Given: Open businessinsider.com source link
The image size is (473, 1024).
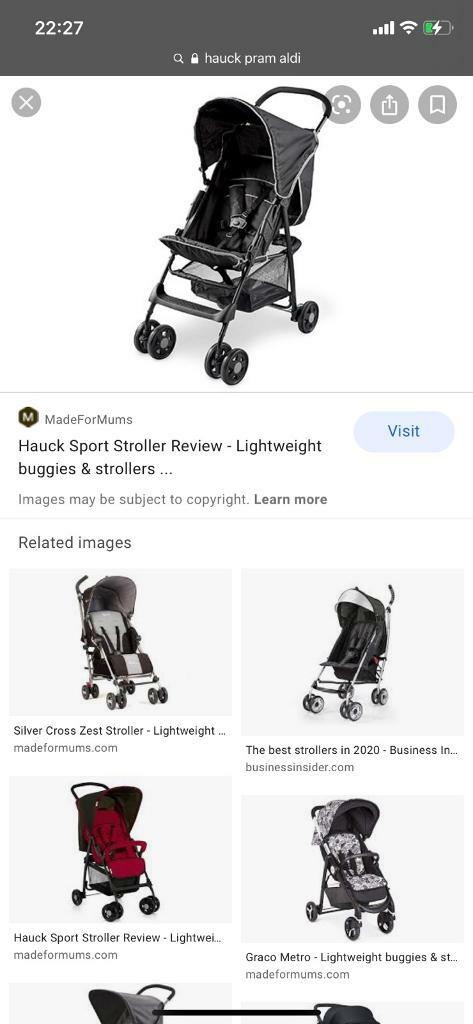Looking at the screenshot, I should [x=300, y=767].
